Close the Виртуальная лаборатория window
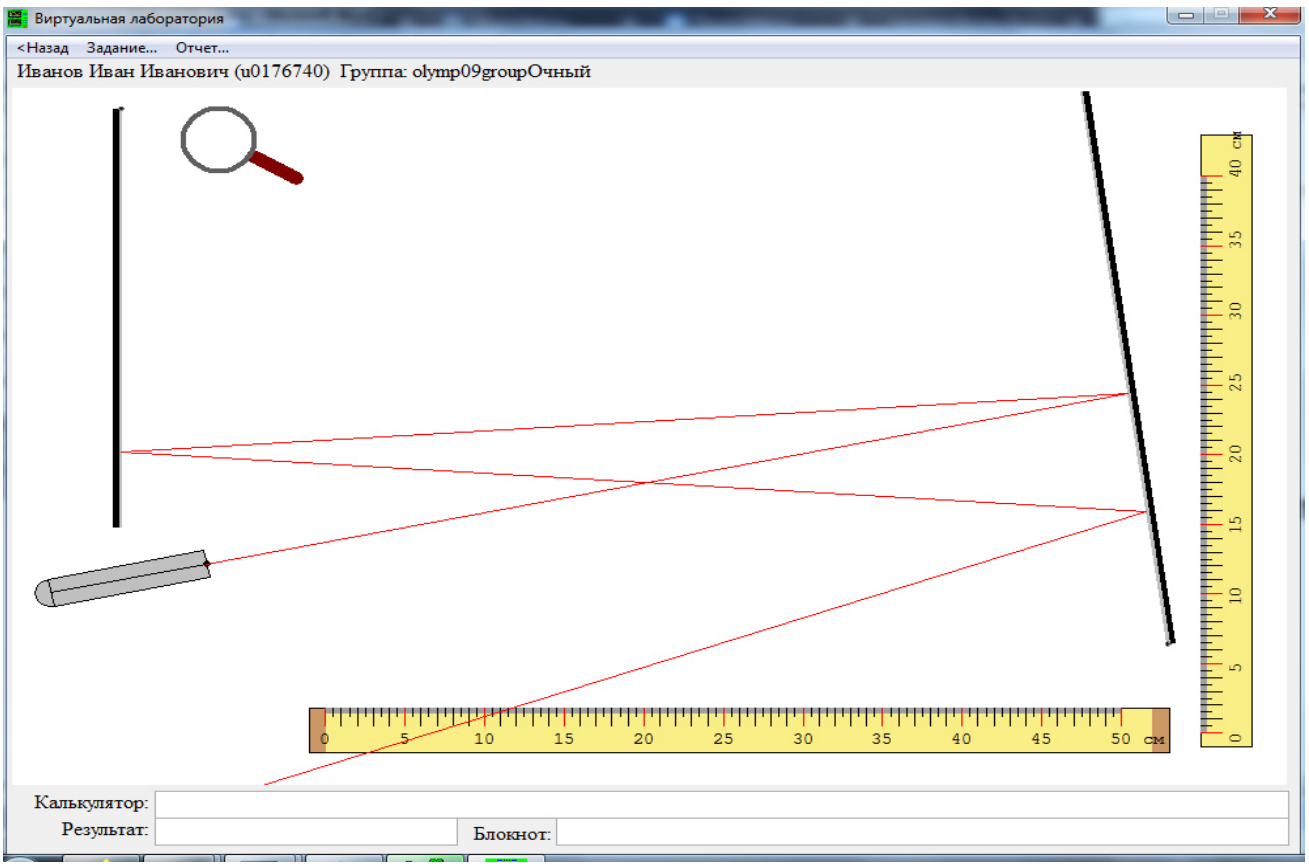 [1269, 15]
